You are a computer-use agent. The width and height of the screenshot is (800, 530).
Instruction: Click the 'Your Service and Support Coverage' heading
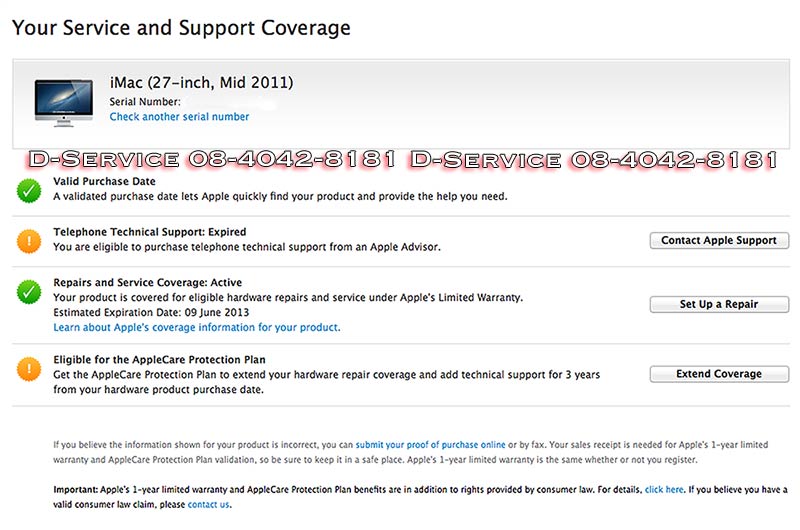(x=181, y=28)
